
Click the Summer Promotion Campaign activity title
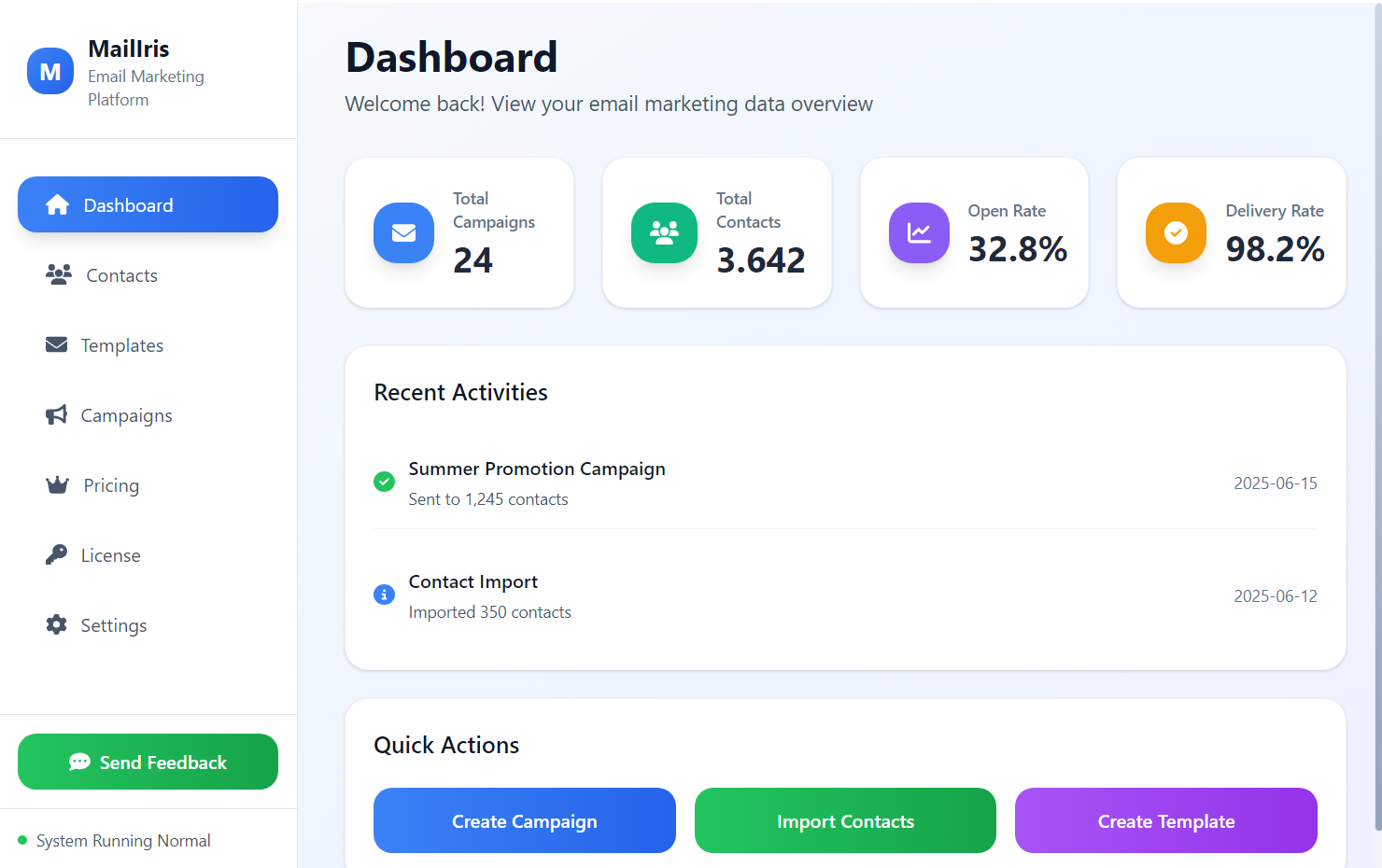coord(537,469)
